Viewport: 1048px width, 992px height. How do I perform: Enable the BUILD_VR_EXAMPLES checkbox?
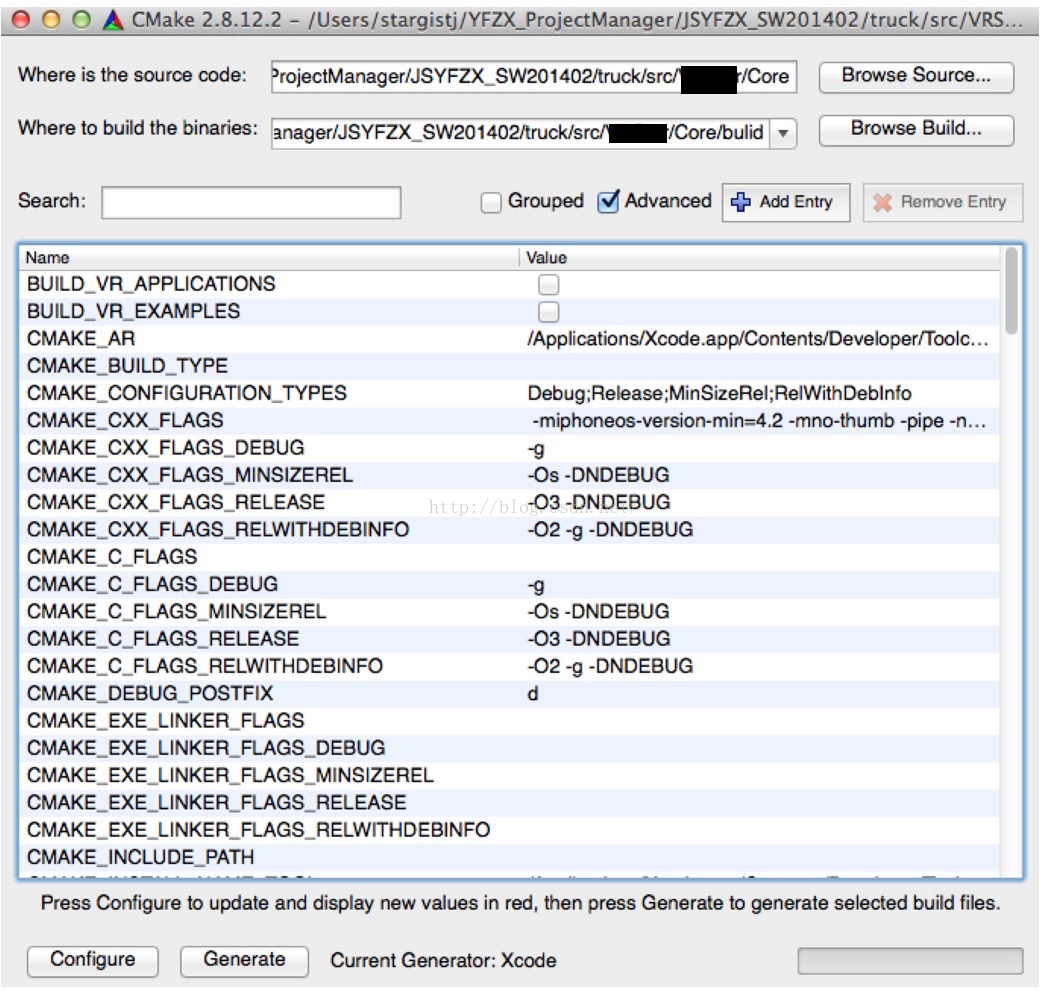tap(549, 312)
